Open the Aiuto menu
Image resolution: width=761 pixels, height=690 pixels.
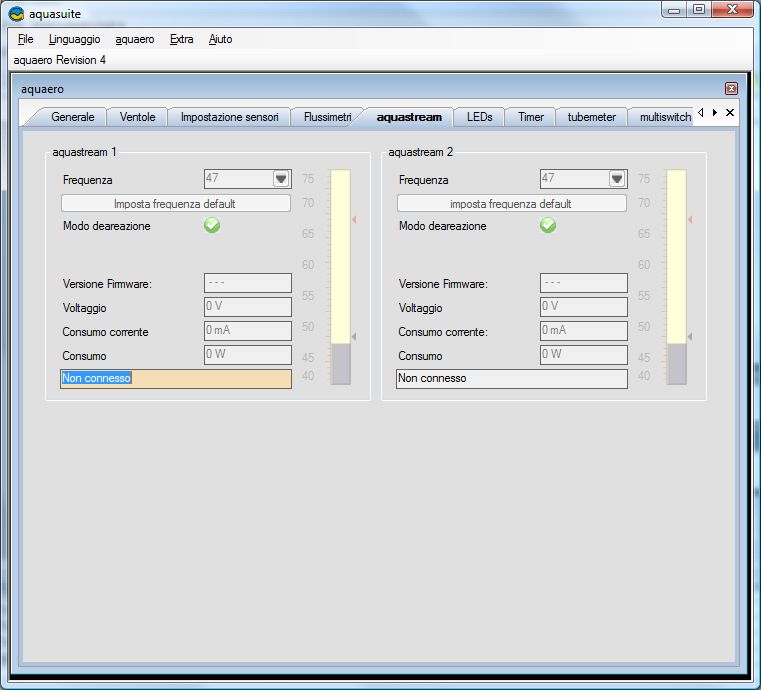pos(220,39)
